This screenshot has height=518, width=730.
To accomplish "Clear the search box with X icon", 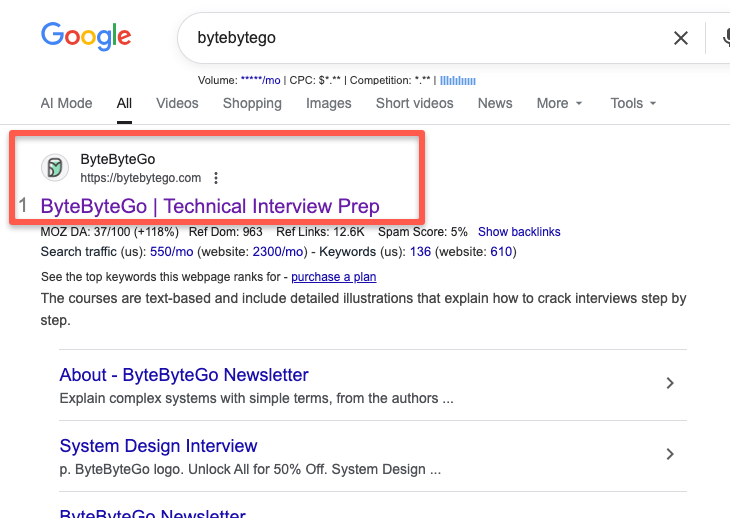I will click(x=681, y=38).
